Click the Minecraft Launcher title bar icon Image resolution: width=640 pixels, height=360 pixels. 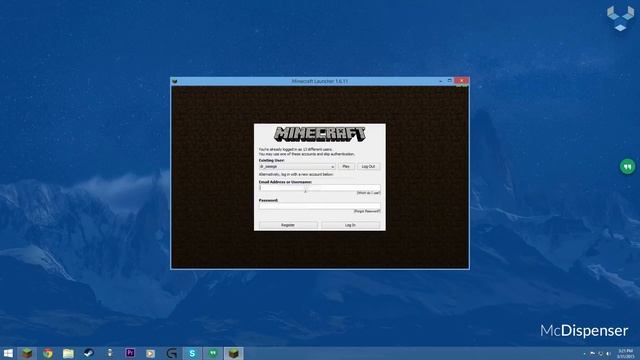pos(175,81)
